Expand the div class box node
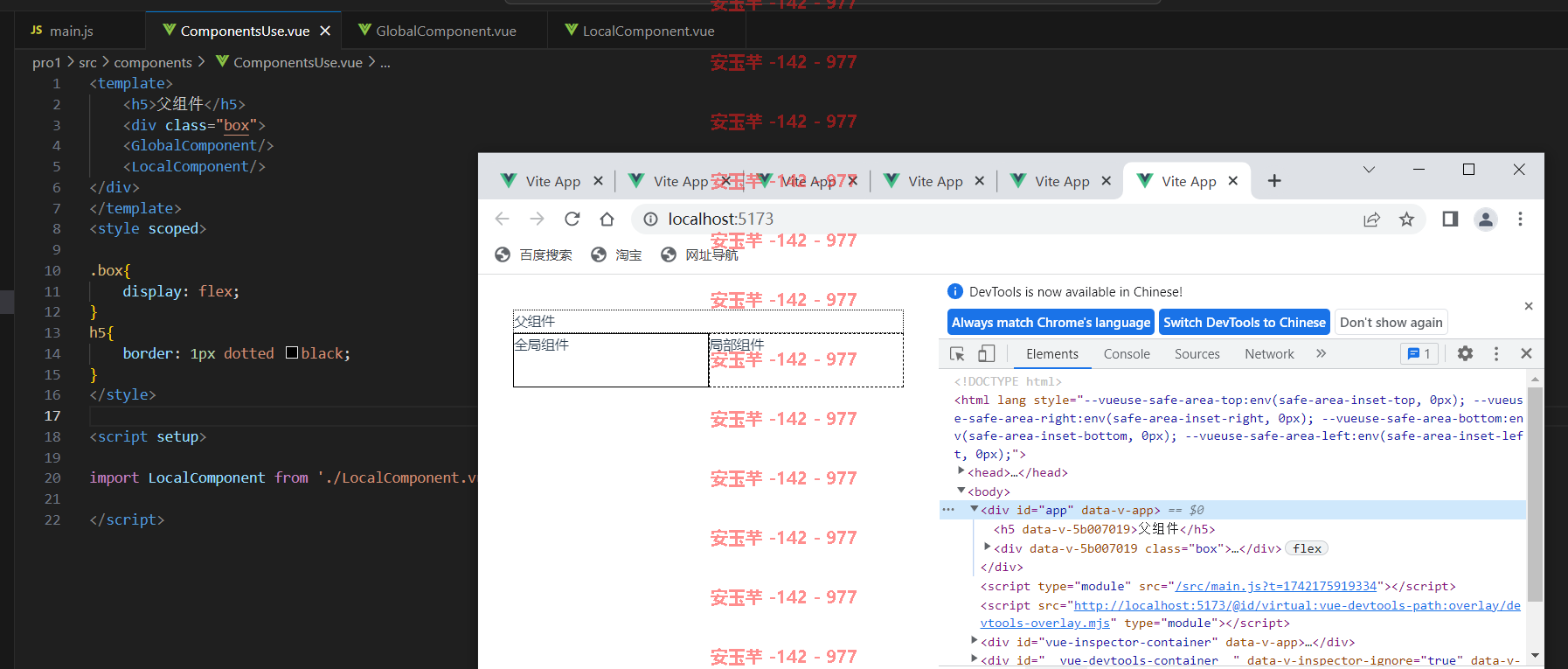This screenshot has width=1568, height=669. coord(988,547)
